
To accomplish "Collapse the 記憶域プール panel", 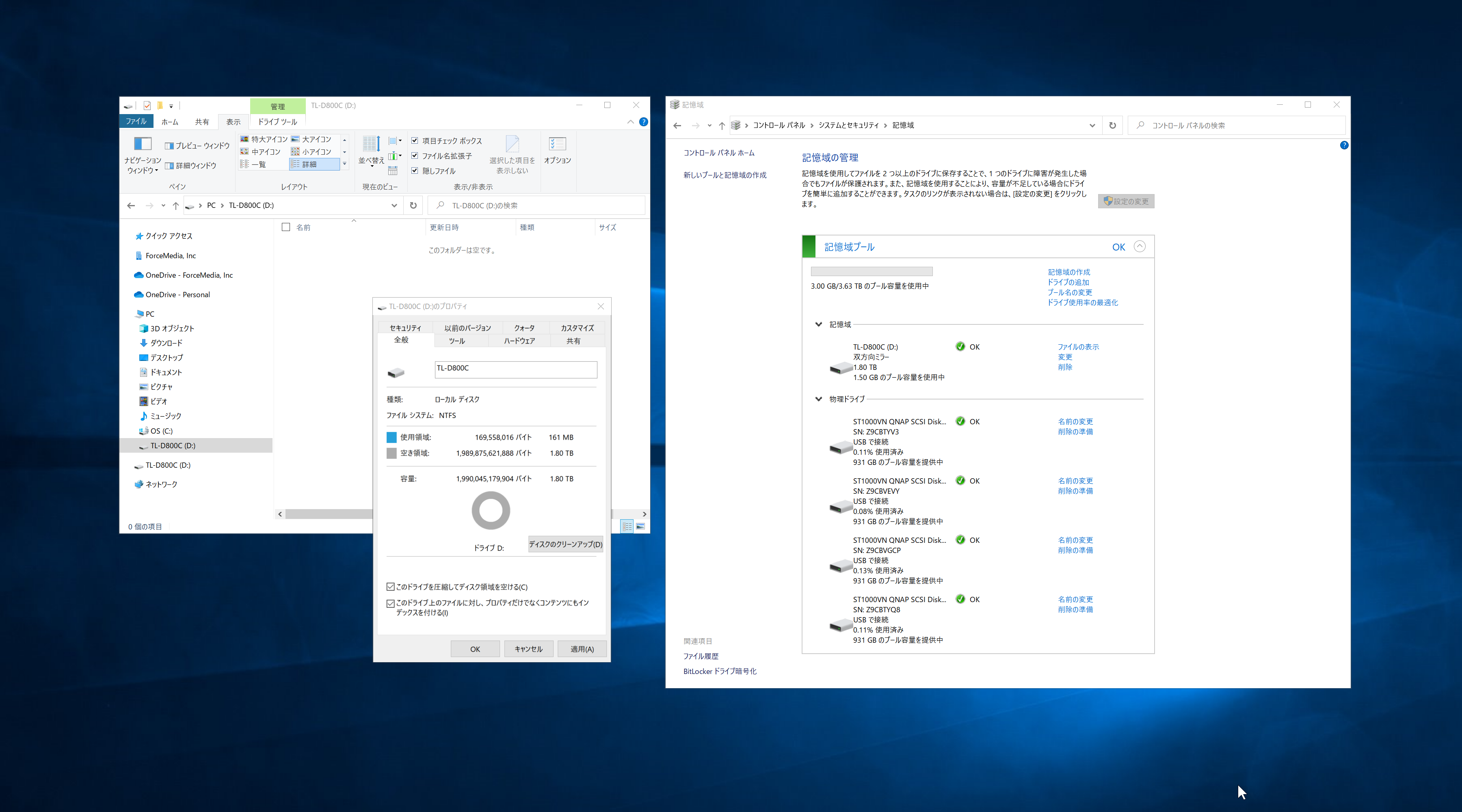I will pyautogui.click(x=1140, y=246).
